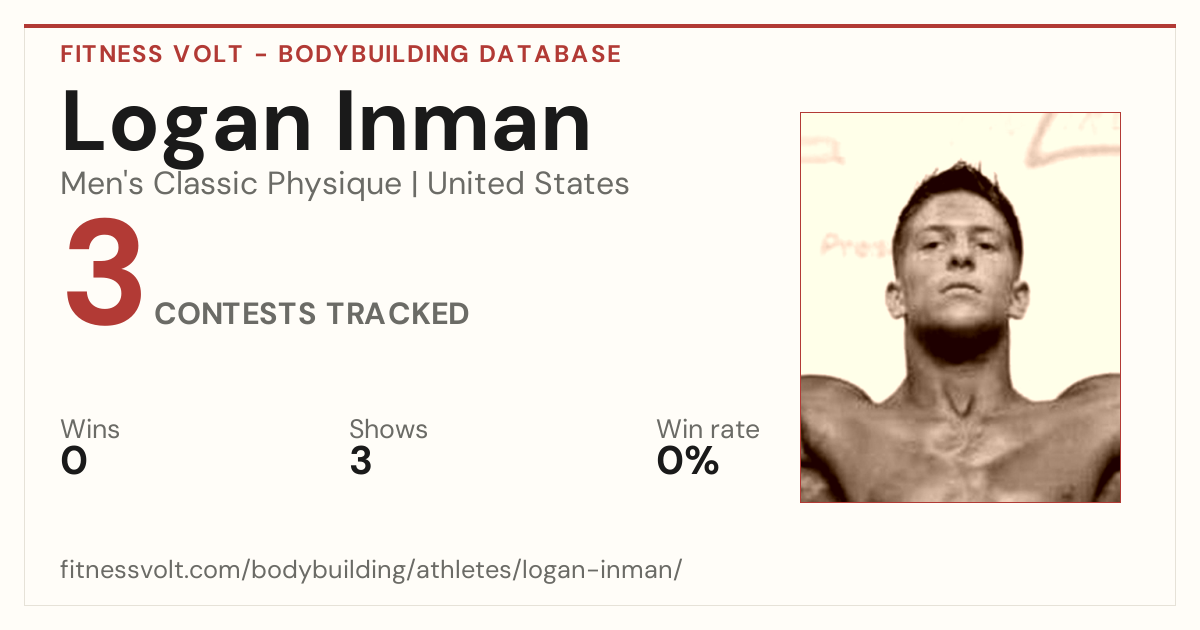The width and height of the screenshot is (1200, 630).
Task: Click the 0 value under Wins
Action: [74, 461]
